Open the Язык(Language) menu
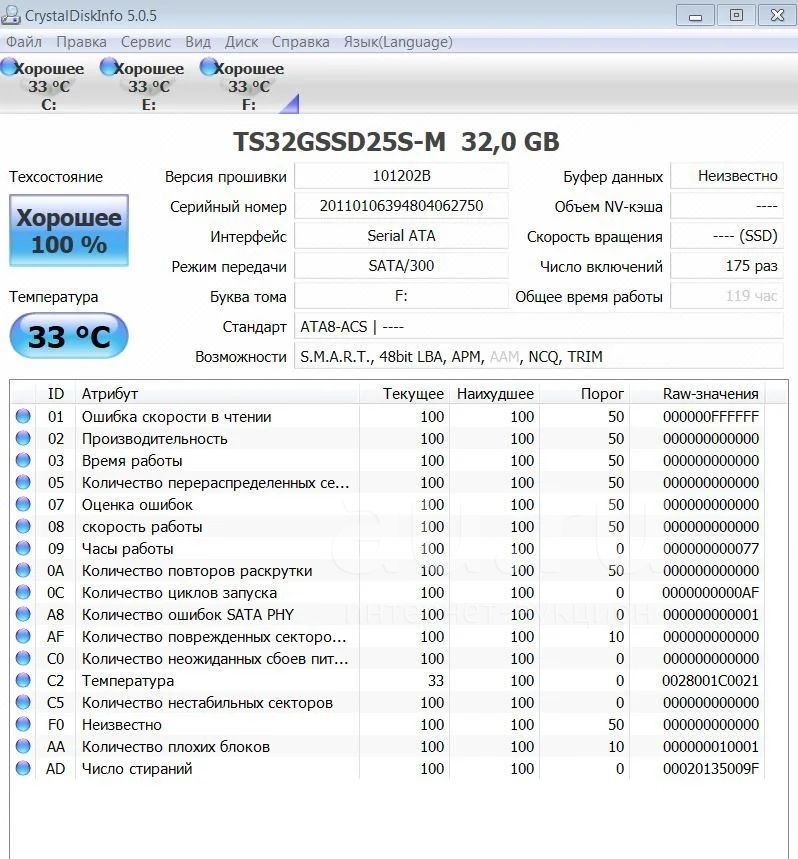798x859 pixels. [x=398, y=42]
